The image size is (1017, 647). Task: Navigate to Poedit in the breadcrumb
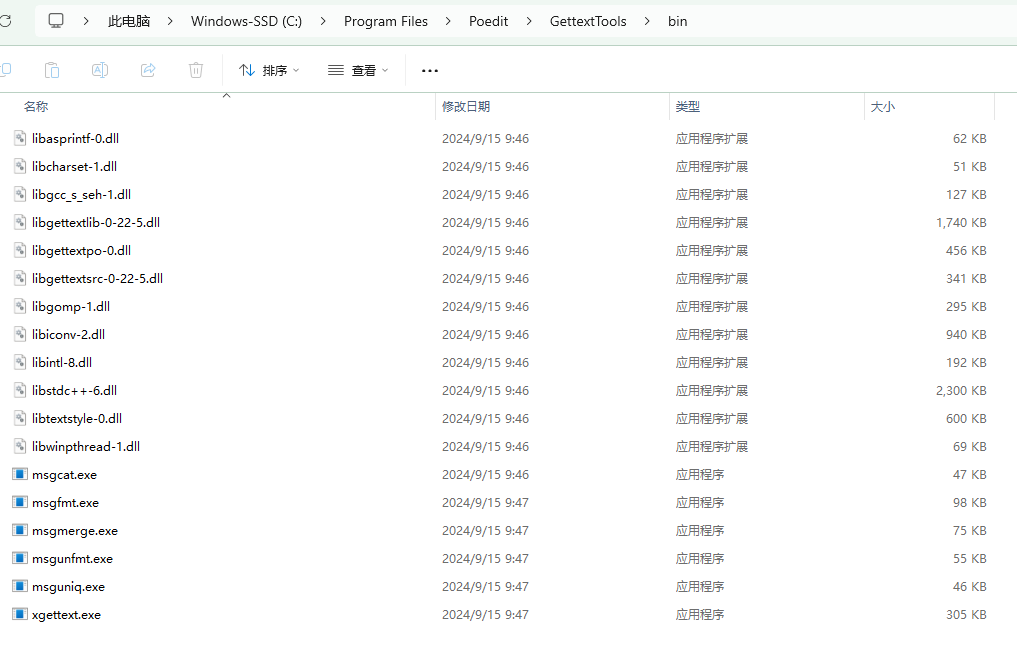[x=488, y=21]
